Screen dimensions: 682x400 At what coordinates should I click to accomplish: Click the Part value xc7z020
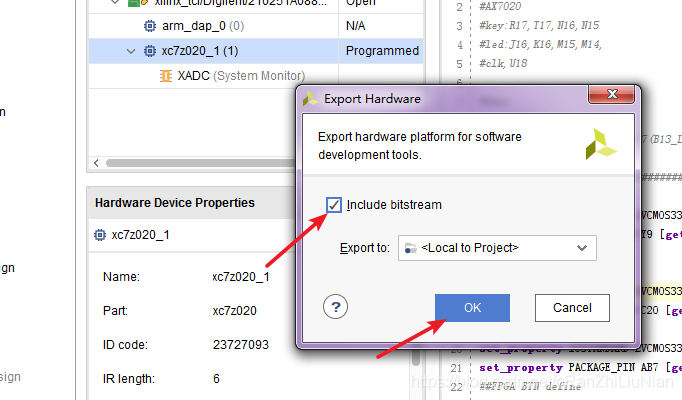[x=234, y=311]
